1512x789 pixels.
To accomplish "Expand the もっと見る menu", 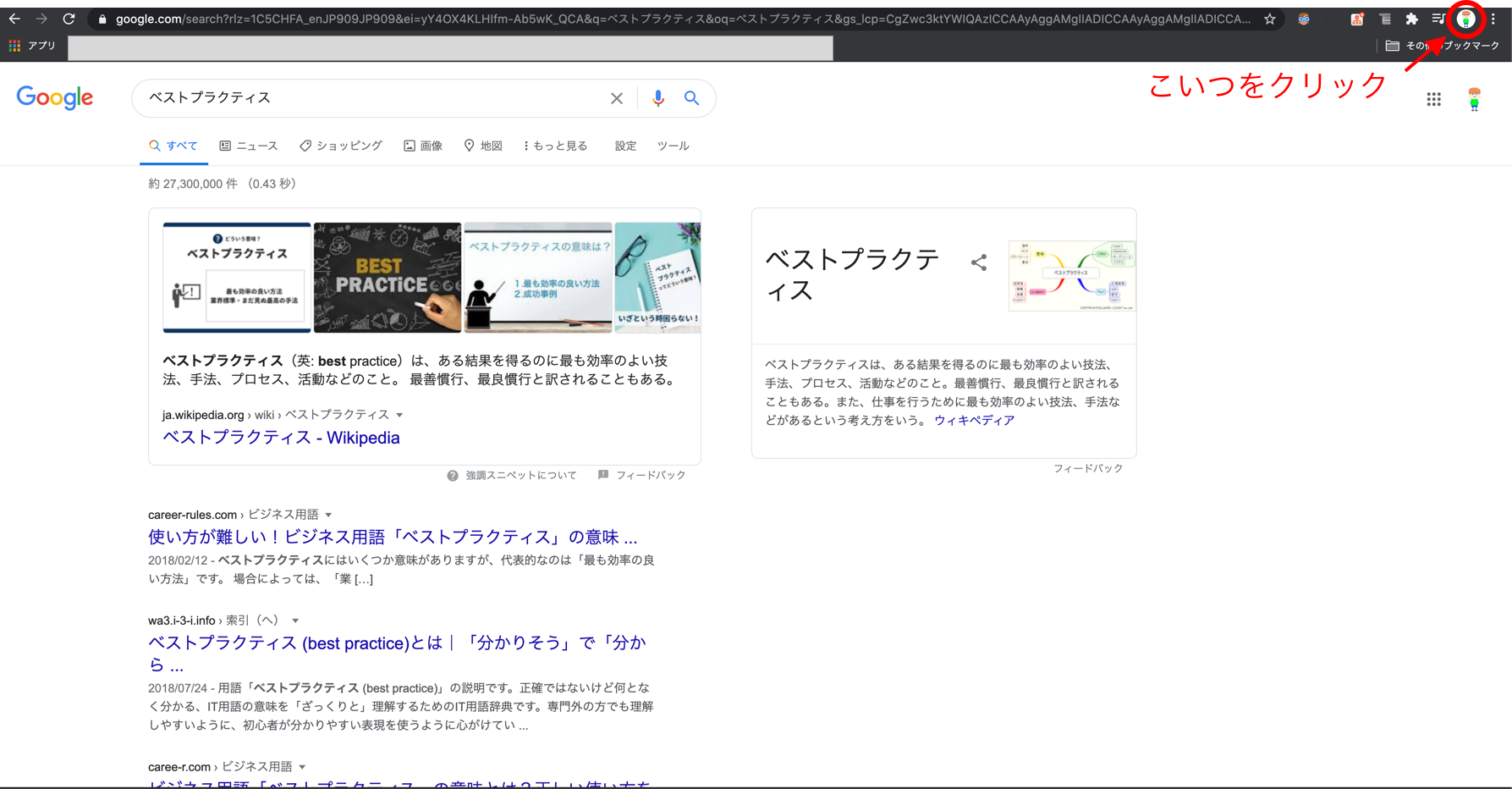I will tap(555, 146).
